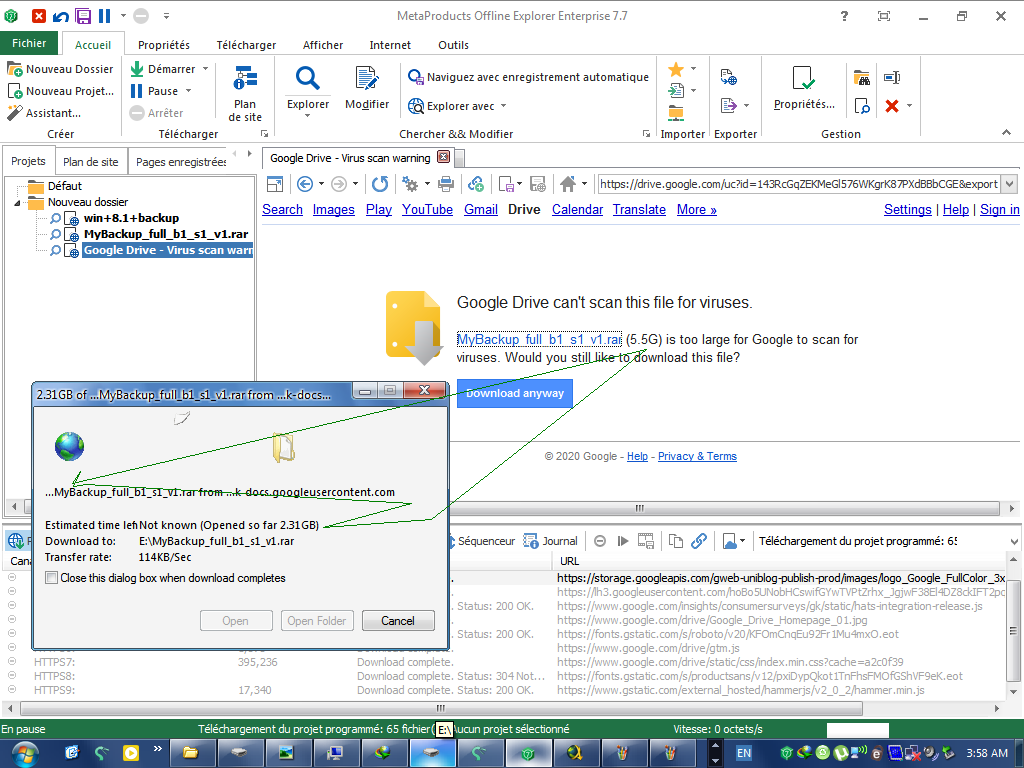Click the Séquenceur icon in bottom panel
This screenshot has width=1024, height=768.
[x=452, y=541]
